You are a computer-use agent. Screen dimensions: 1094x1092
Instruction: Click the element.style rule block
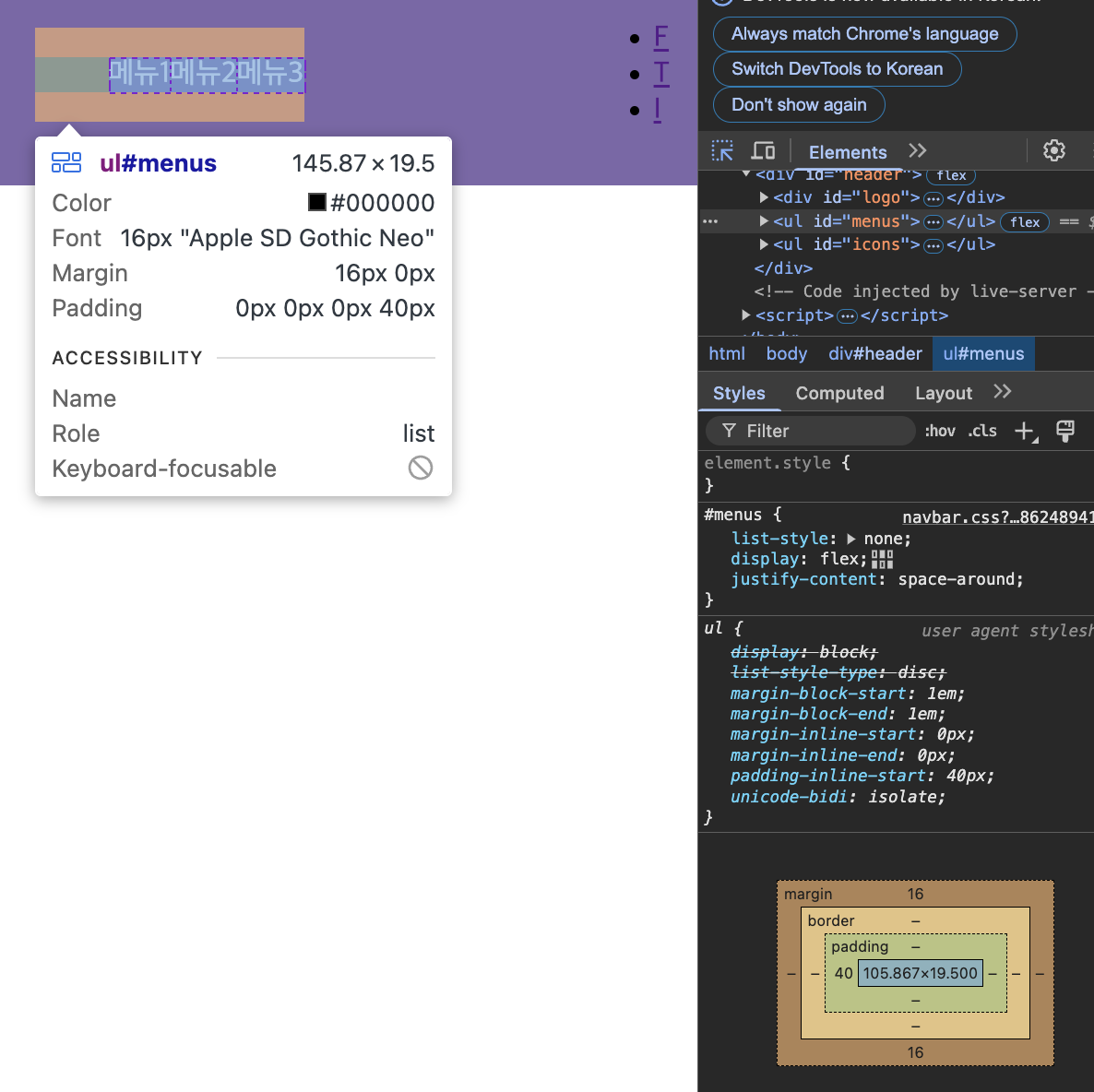[x=896, y=473]
